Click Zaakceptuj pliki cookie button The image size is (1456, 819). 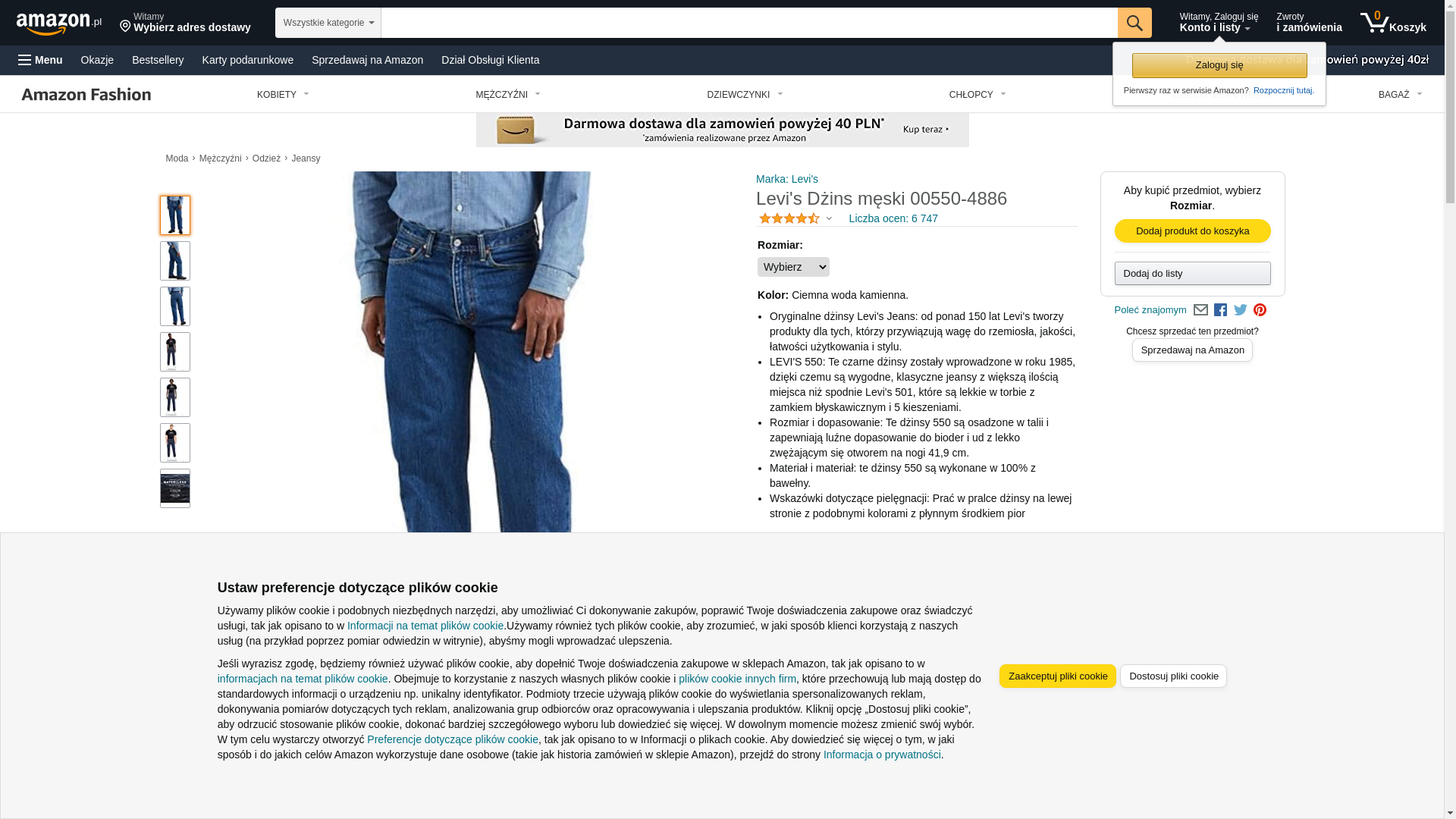(1058, 676)
